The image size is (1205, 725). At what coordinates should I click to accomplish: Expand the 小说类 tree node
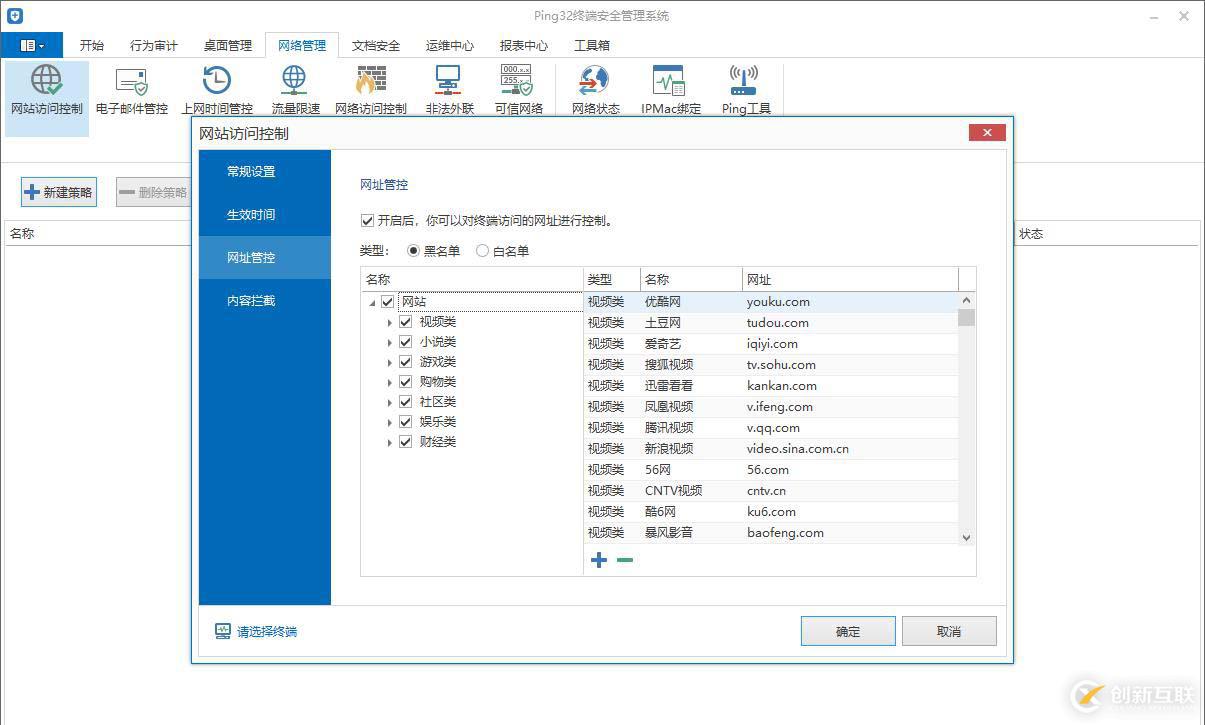coord(389,342)
